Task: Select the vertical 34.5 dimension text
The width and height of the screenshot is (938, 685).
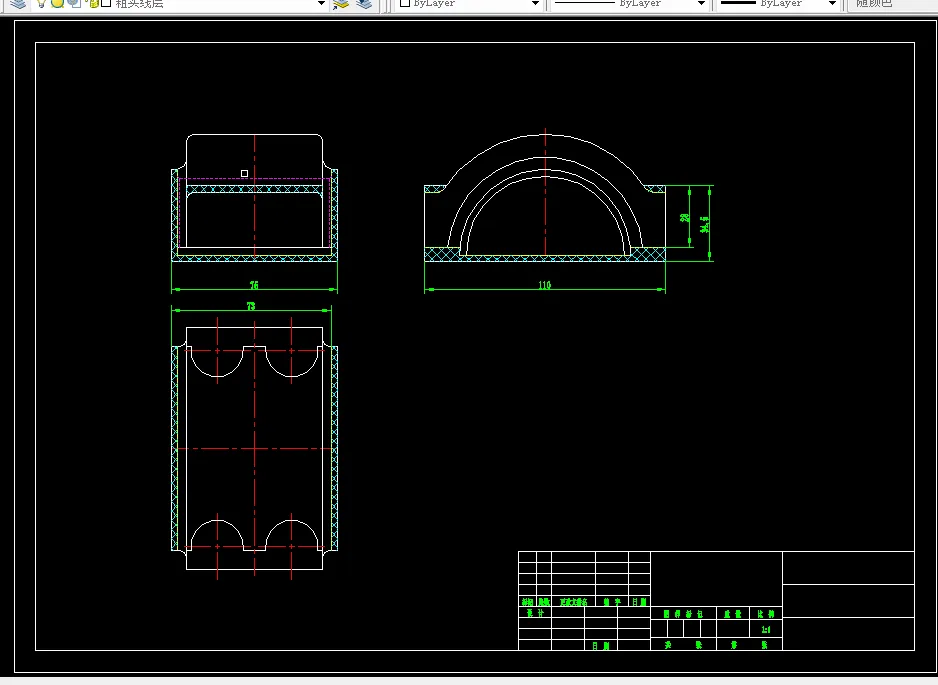Action: click(705, 224)
